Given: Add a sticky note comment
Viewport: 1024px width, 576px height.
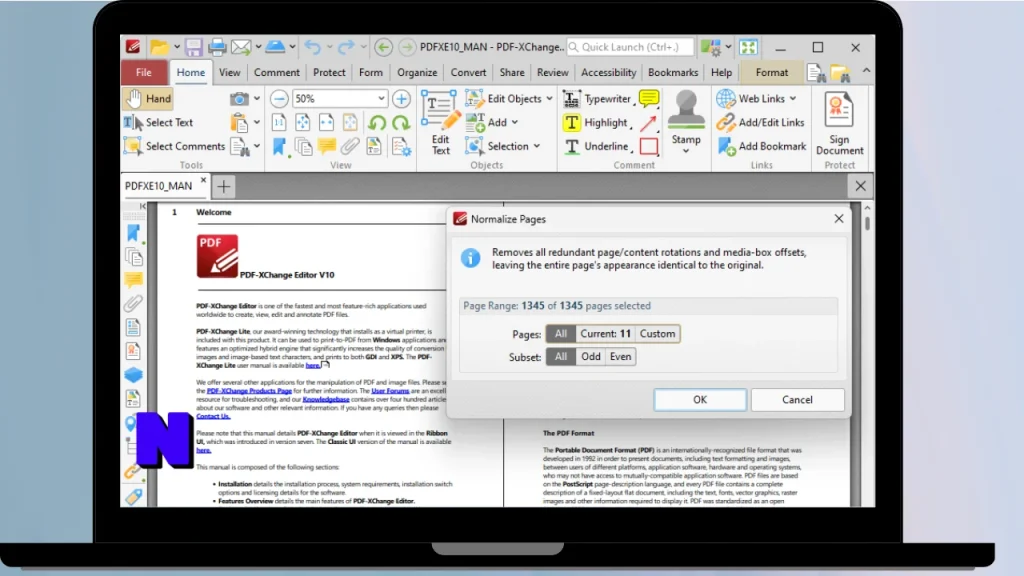Looking at the screenshot, I should [648, 99].
